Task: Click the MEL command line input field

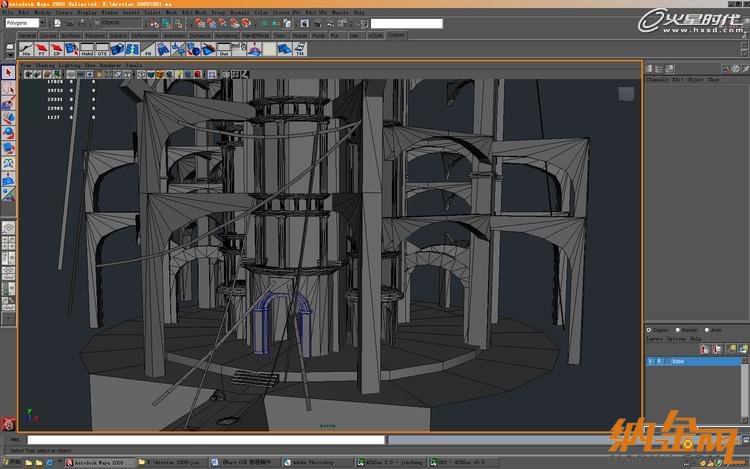Action: coord(200,439)
